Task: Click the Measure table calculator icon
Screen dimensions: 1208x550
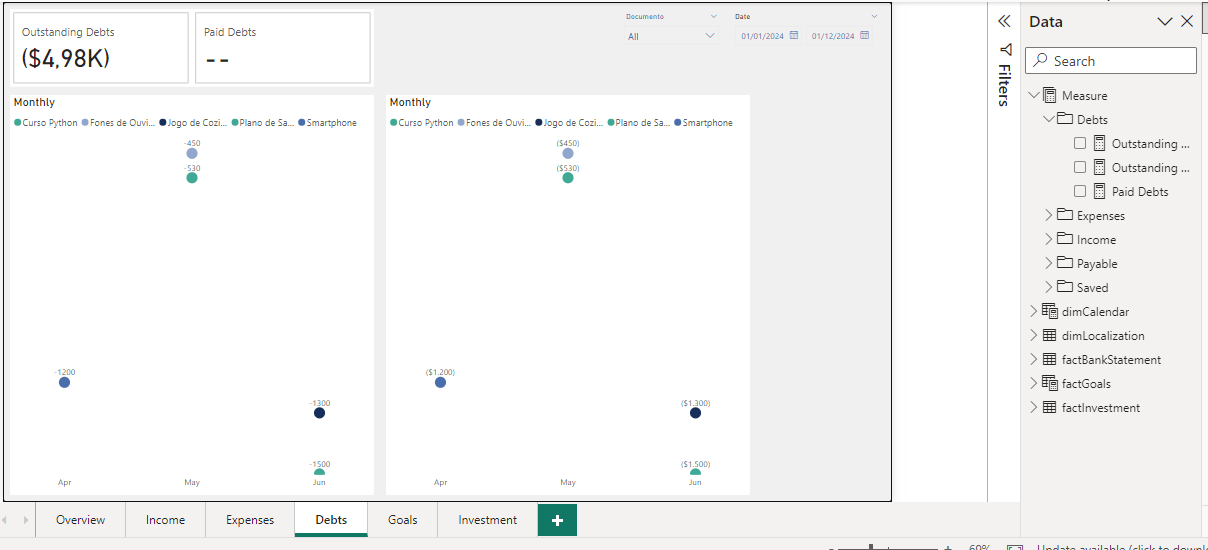Action: (x=1049, y=95)
